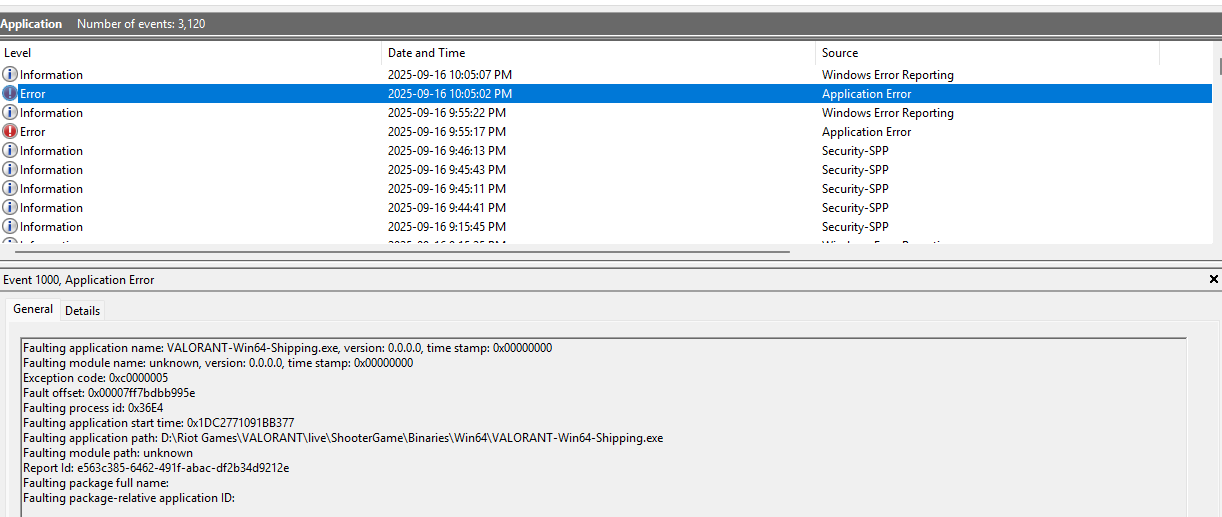Screen dimensions: 1222x517
Task: Click the Error icon on the 10:05:02 PM row
Action: (10, 94)
